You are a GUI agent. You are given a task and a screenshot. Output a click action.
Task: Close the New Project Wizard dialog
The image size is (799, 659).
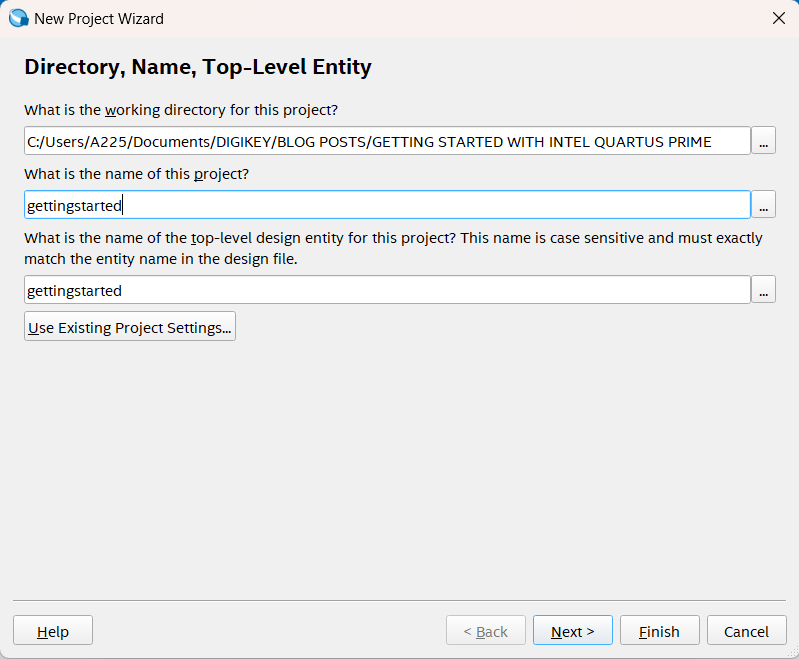coord(779,18)
